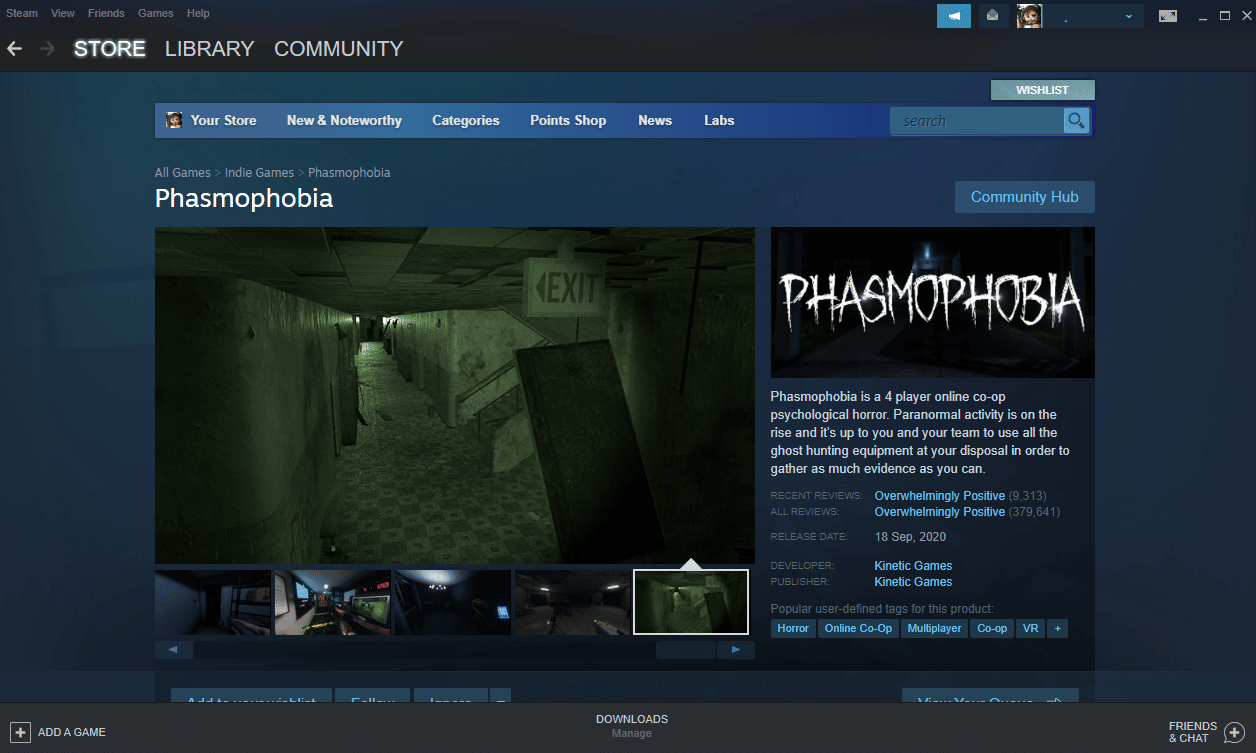Click the screenshot carousel progress bar
The height and width of the screenshot is (753, 1256).
click(x=686, y=649)
